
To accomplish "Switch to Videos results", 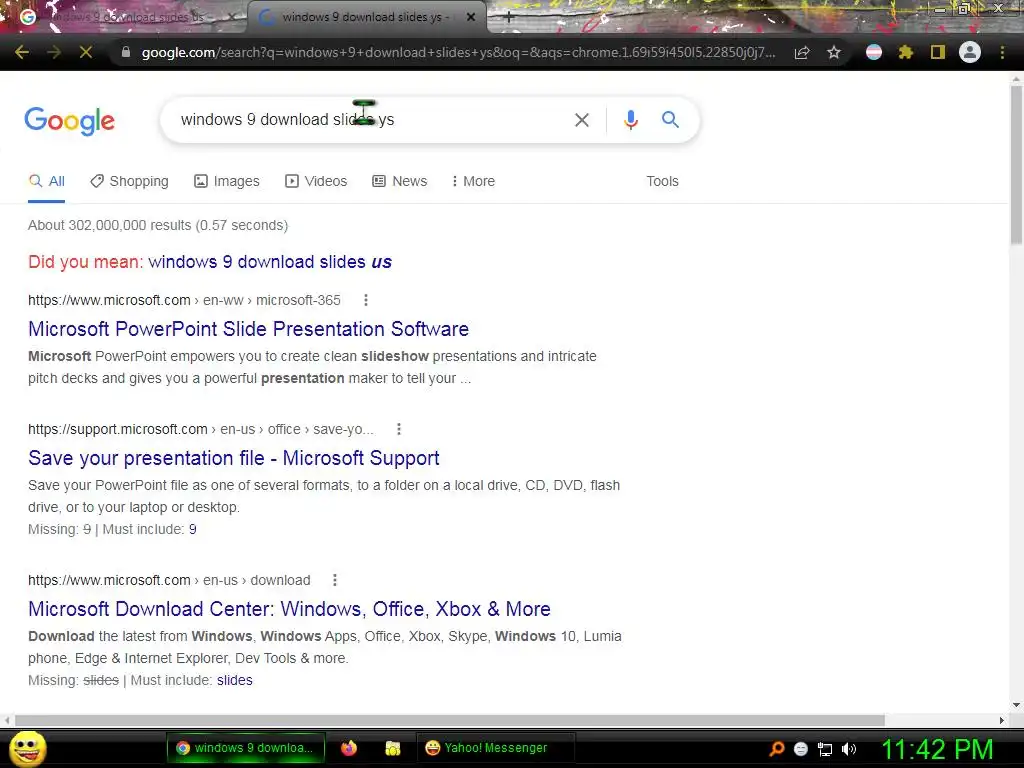I will 316,181.
